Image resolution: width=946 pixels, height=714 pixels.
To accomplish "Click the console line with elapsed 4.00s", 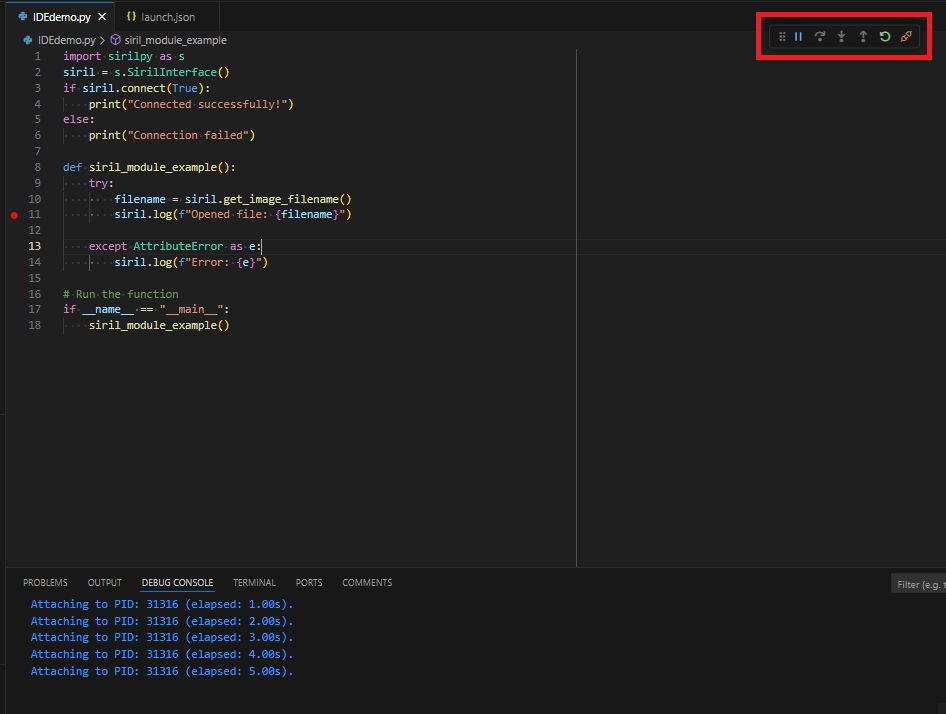I will (162, 654).
